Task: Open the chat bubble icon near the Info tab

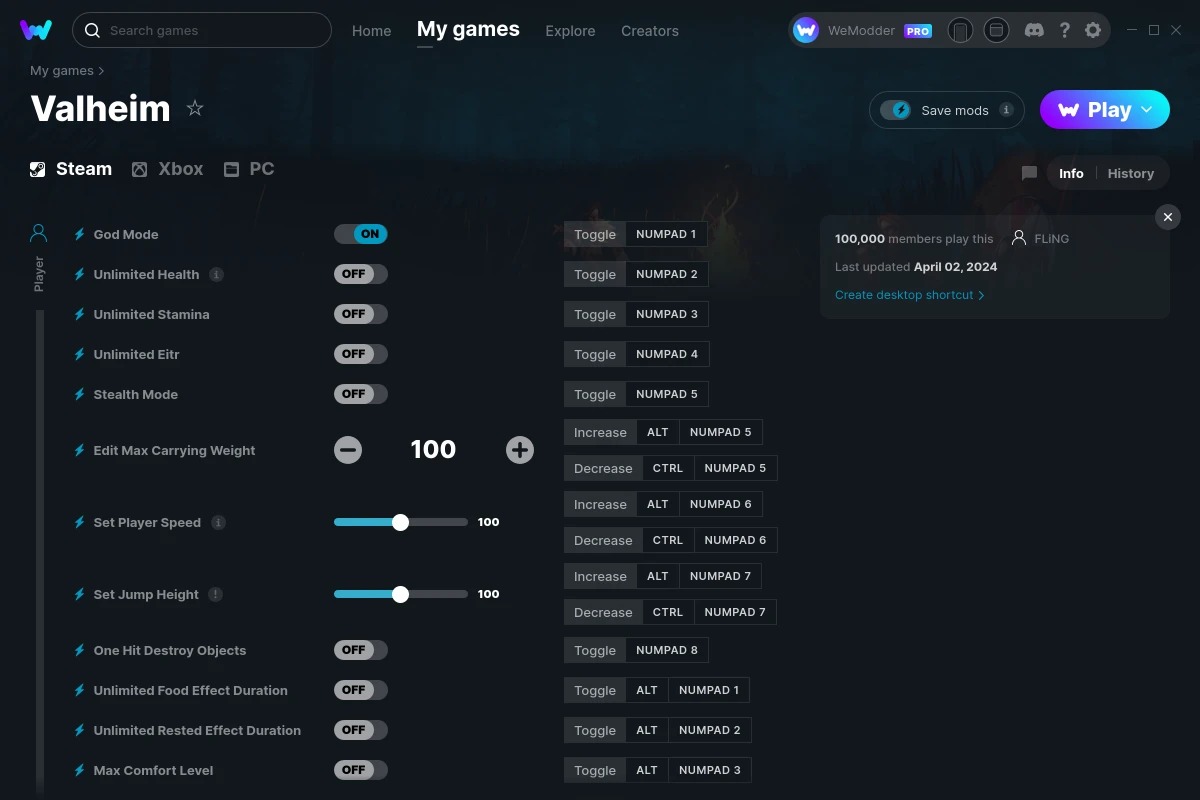Action: [x=1029, y=173]
